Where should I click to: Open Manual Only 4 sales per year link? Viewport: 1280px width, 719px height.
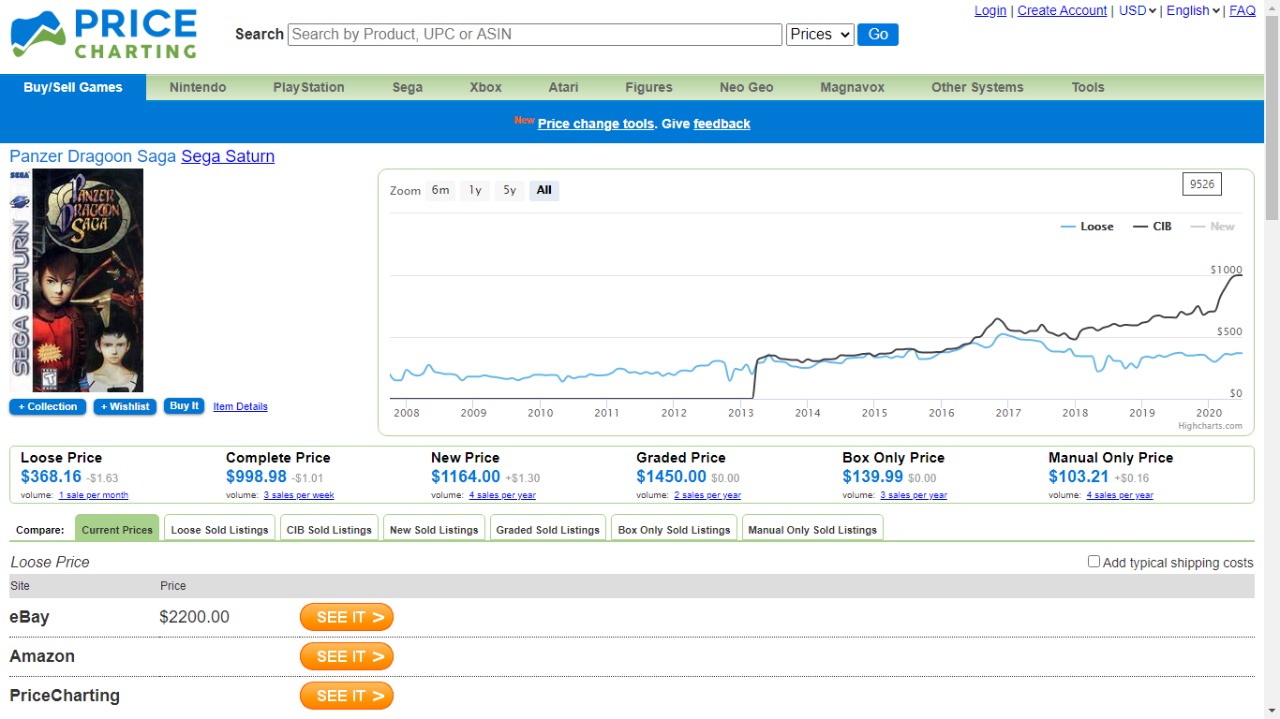coord(1120,495)
